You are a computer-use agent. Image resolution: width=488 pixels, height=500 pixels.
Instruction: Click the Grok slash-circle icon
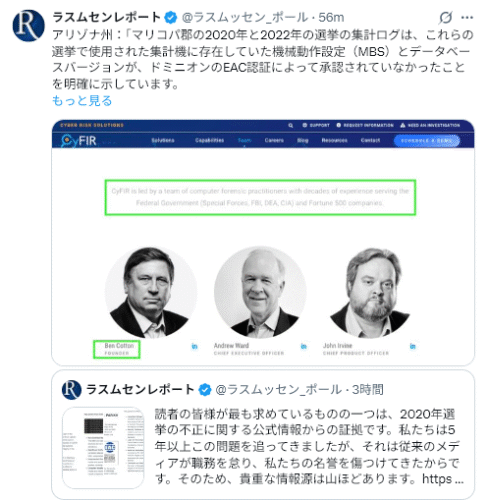446,17
